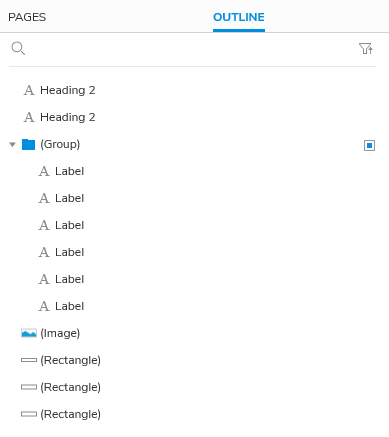The width and height of the screenshot is (389, 437).
Task: Click the text icon of the first Label
Action: pyautogui.click(x=44, y=171)
